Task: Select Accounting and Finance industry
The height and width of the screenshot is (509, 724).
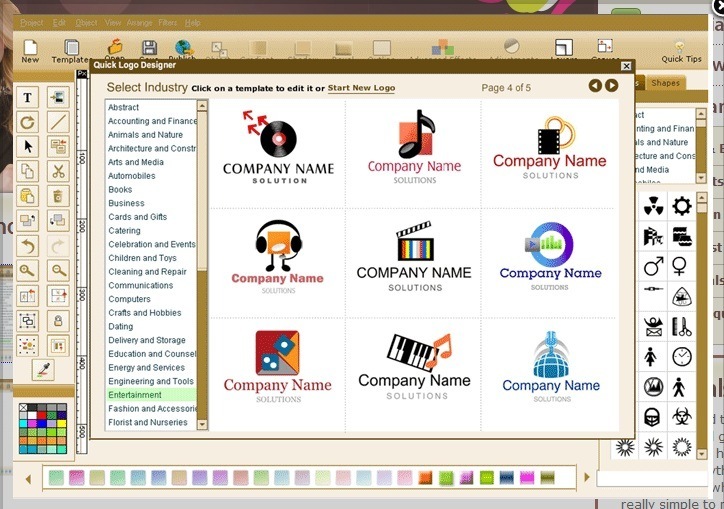Action: pyautogui.click(x=151, y=121)
